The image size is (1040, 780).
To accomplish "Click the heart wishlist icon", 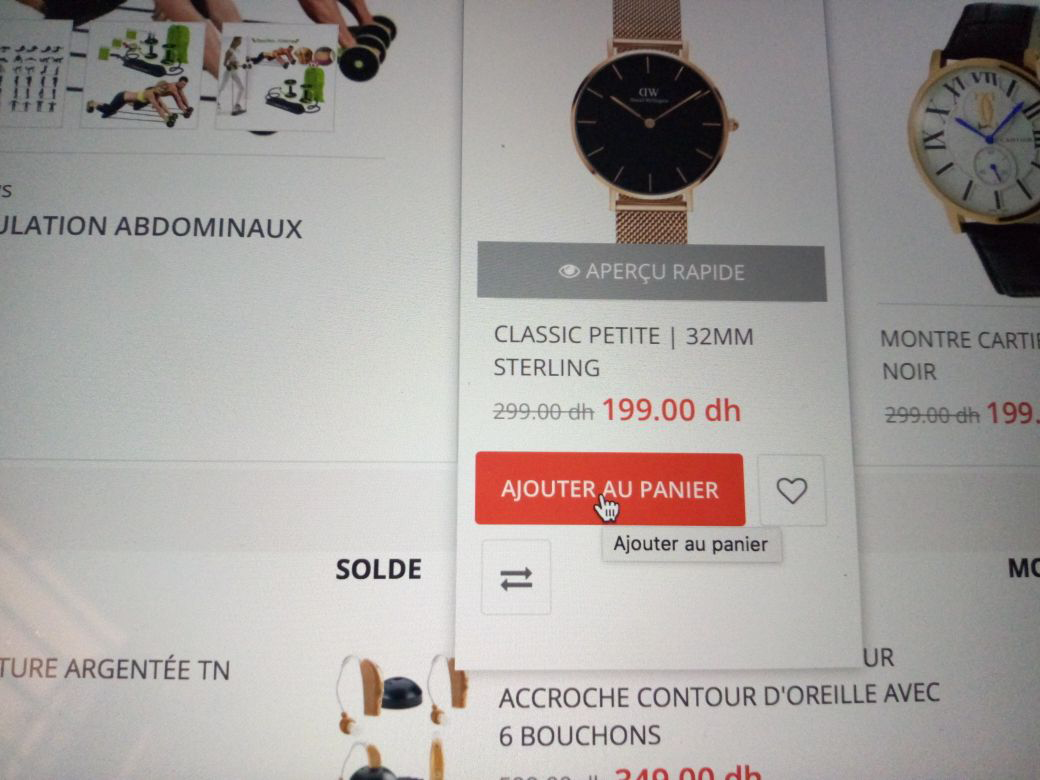I will pyautogui.click(x=791, y=490).
